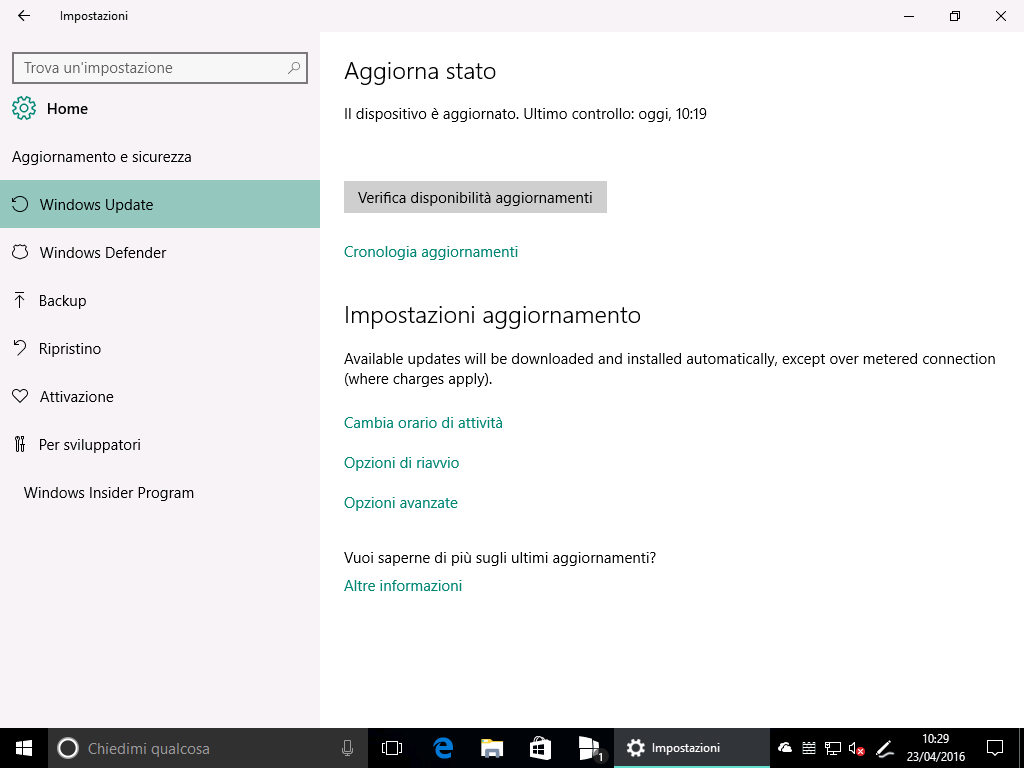Click the Cortana microphone icon

pyautogui.click(x=347, y=748)
